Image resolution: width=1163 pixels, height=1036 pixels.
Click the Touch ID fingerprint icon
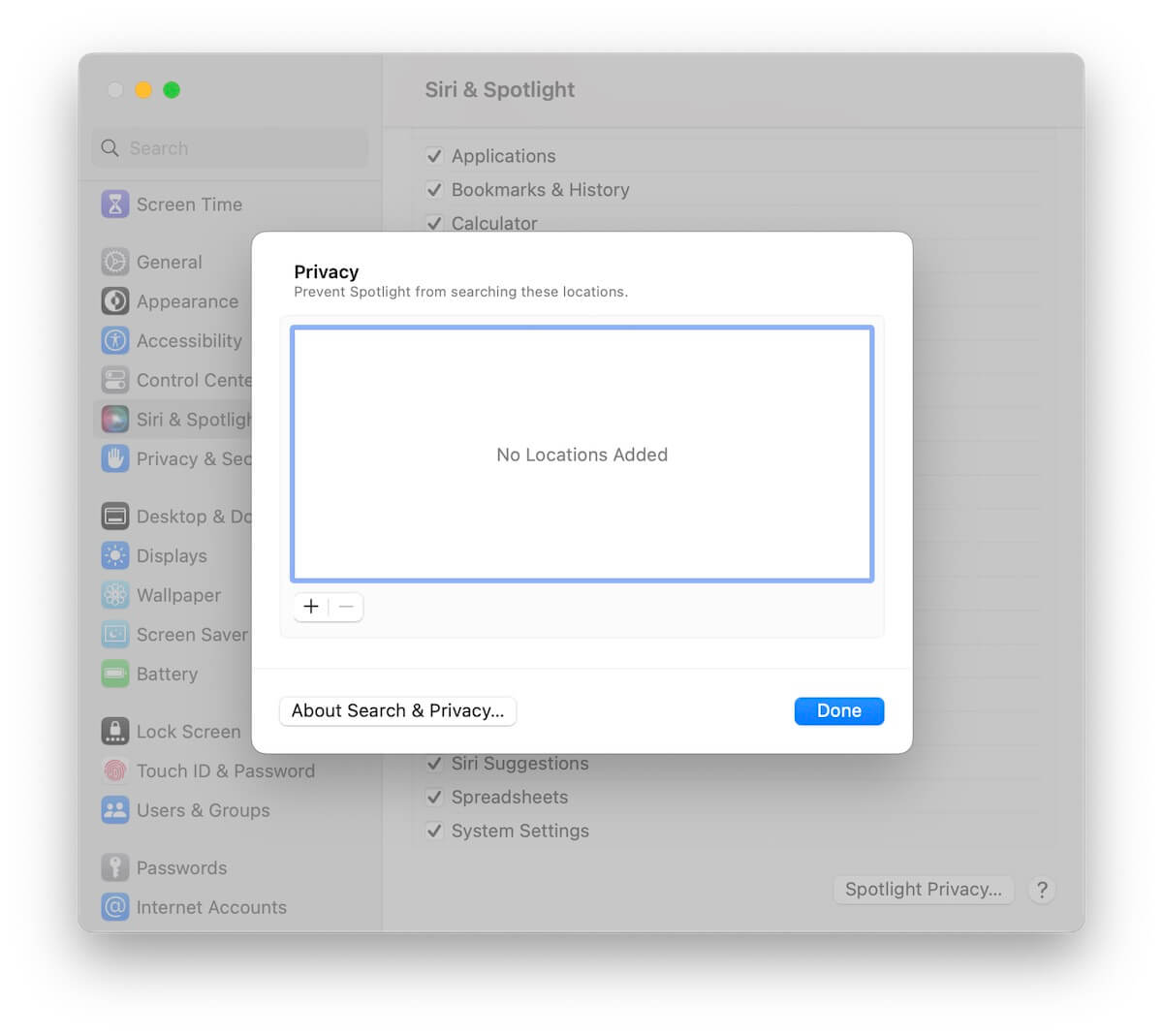click(x=115, y=770)
